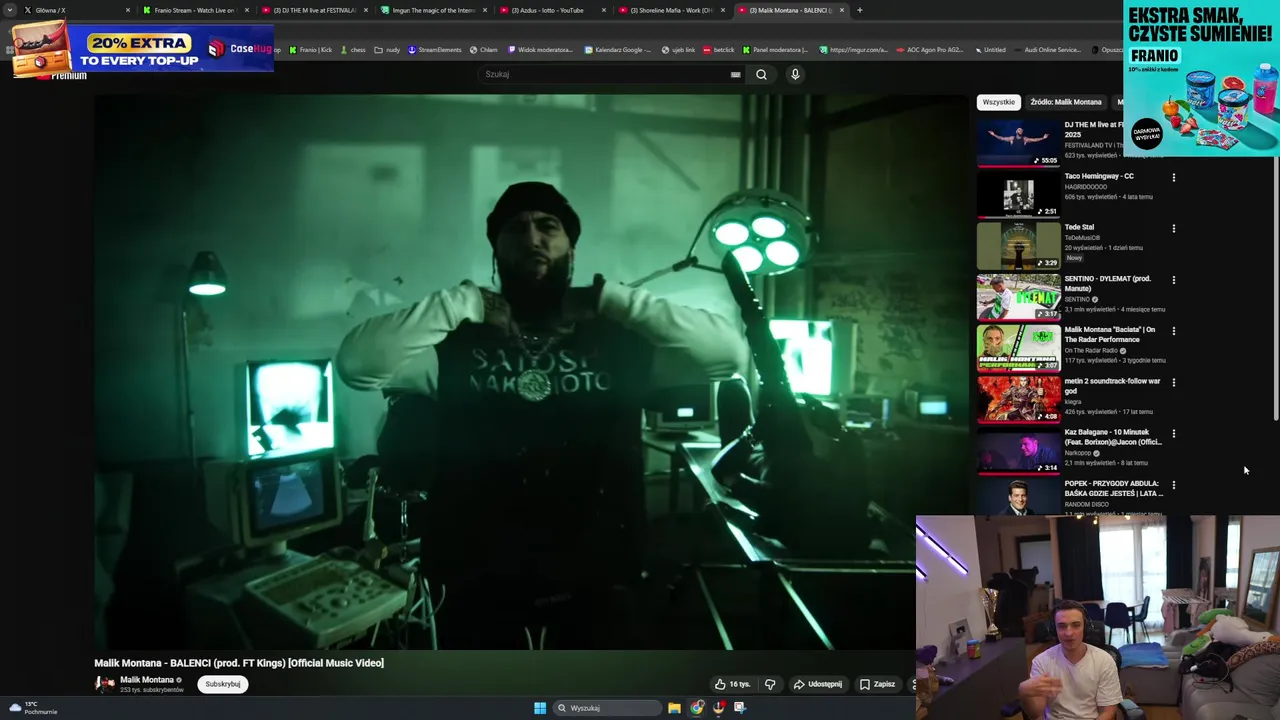Close the Główna / X tab

(x=128, y=10)
